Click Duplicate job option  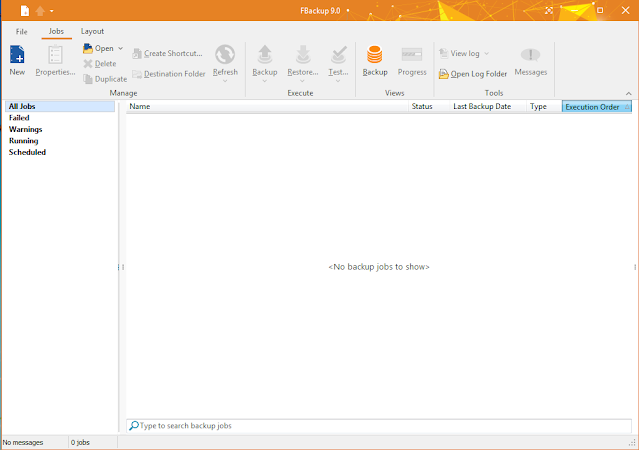click(105, 79)
